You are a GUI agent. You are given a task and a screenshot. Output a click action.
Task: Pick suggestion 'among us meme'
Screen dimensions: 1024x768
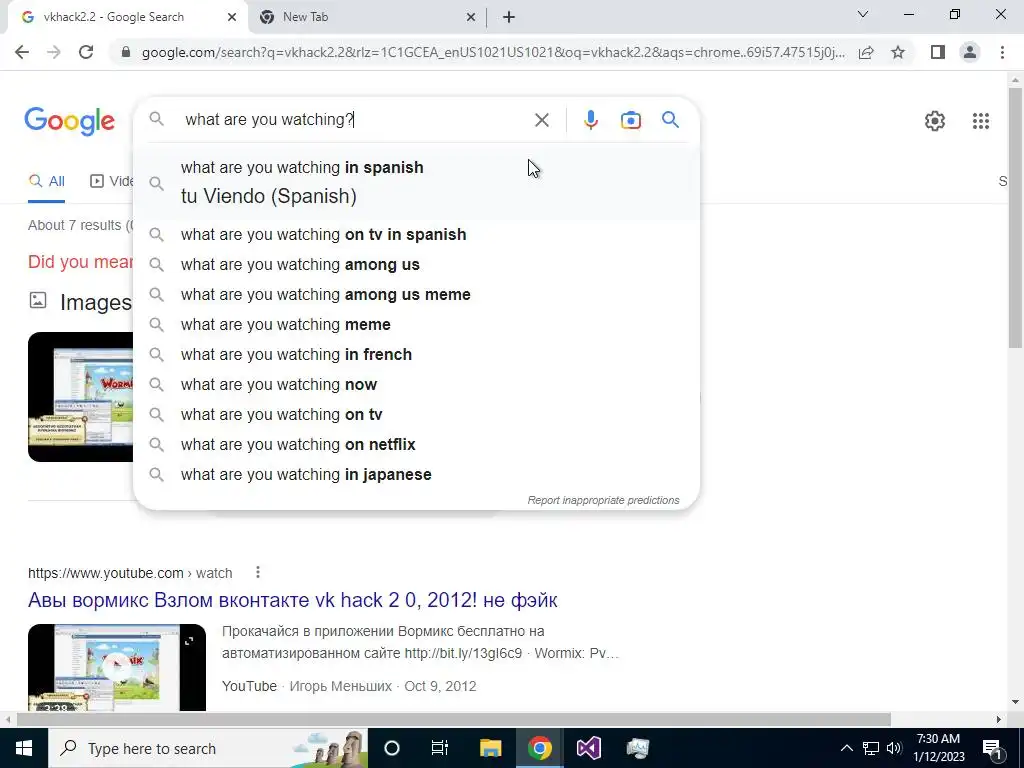click(x=416, y=295)
